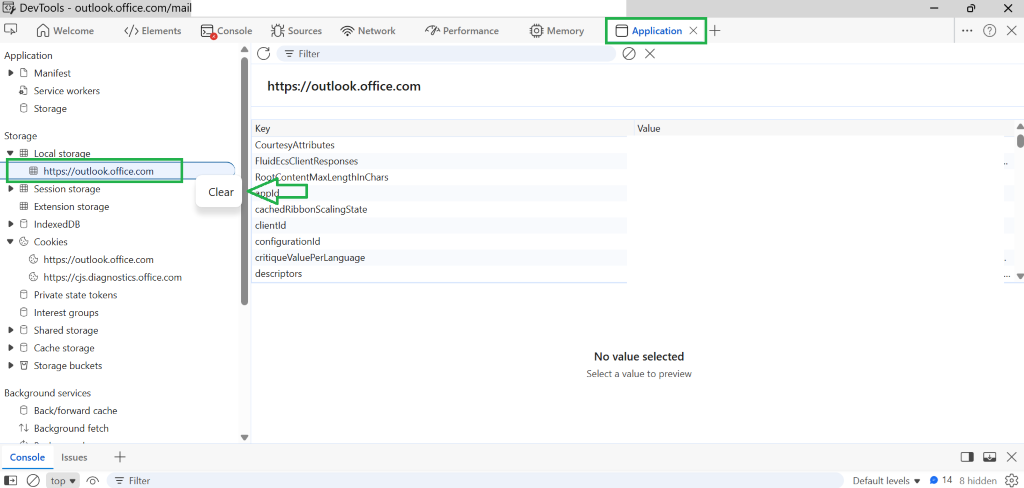Open Service workers

(67, 91)
